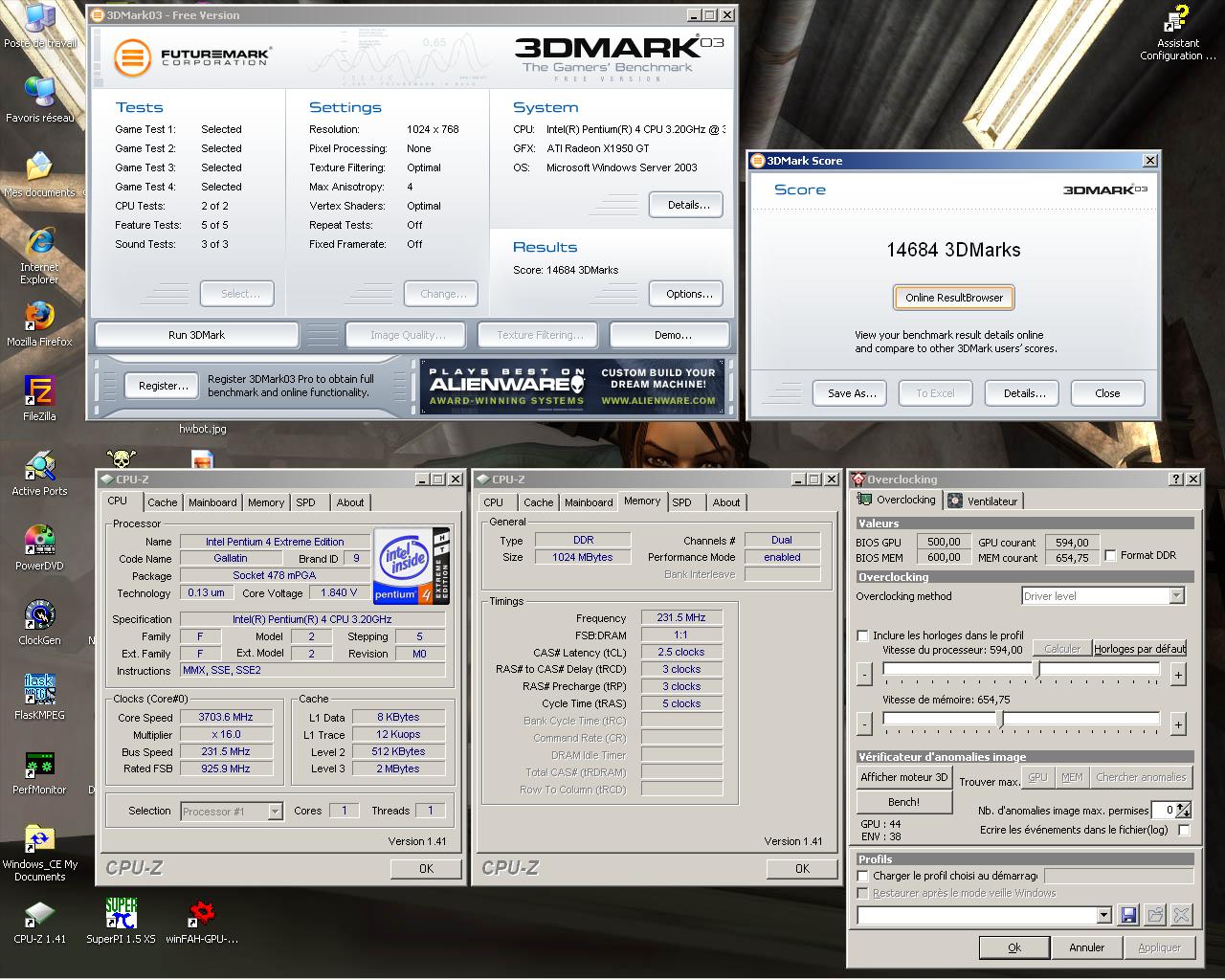Open FileZilla desktop shortcut
The width and height of the screenshot is (1225, 980).
[x=39, y=390]
